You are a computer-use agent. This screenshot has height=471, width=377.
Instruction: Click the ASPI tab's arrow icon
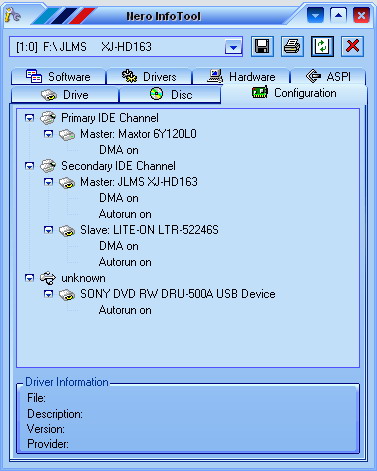click(313, 76)
